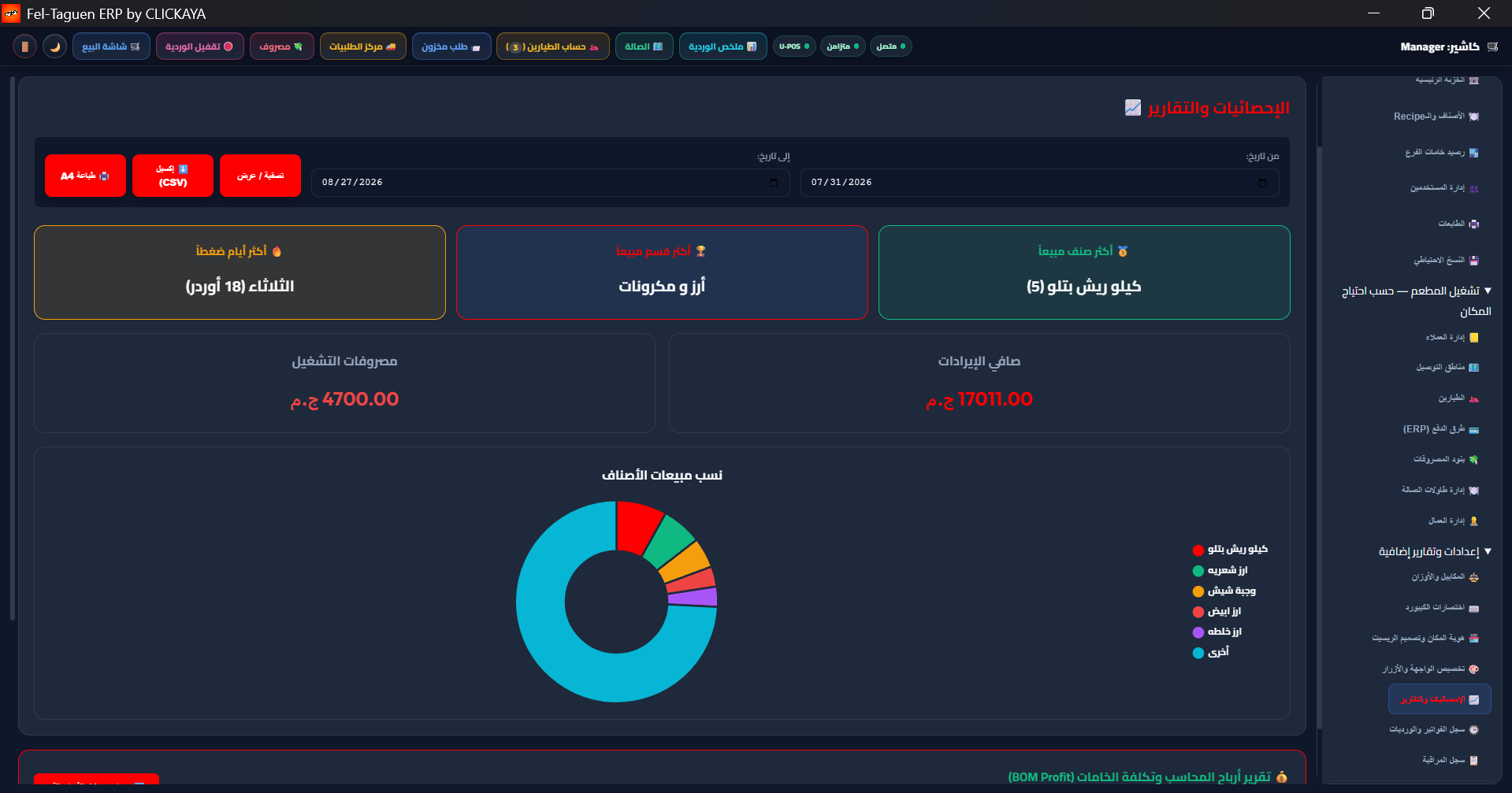Toggle the moon dark mode button
1512x793 pixels.
click(x=54, y=46)
